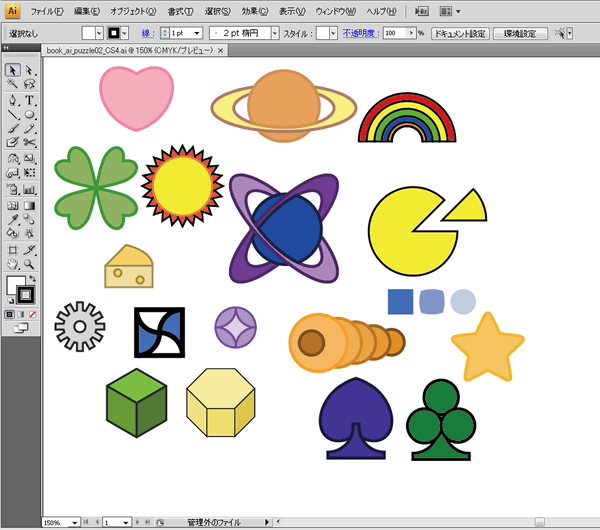
Task: Select the Hand tool
Action: (x=13, y=264)
